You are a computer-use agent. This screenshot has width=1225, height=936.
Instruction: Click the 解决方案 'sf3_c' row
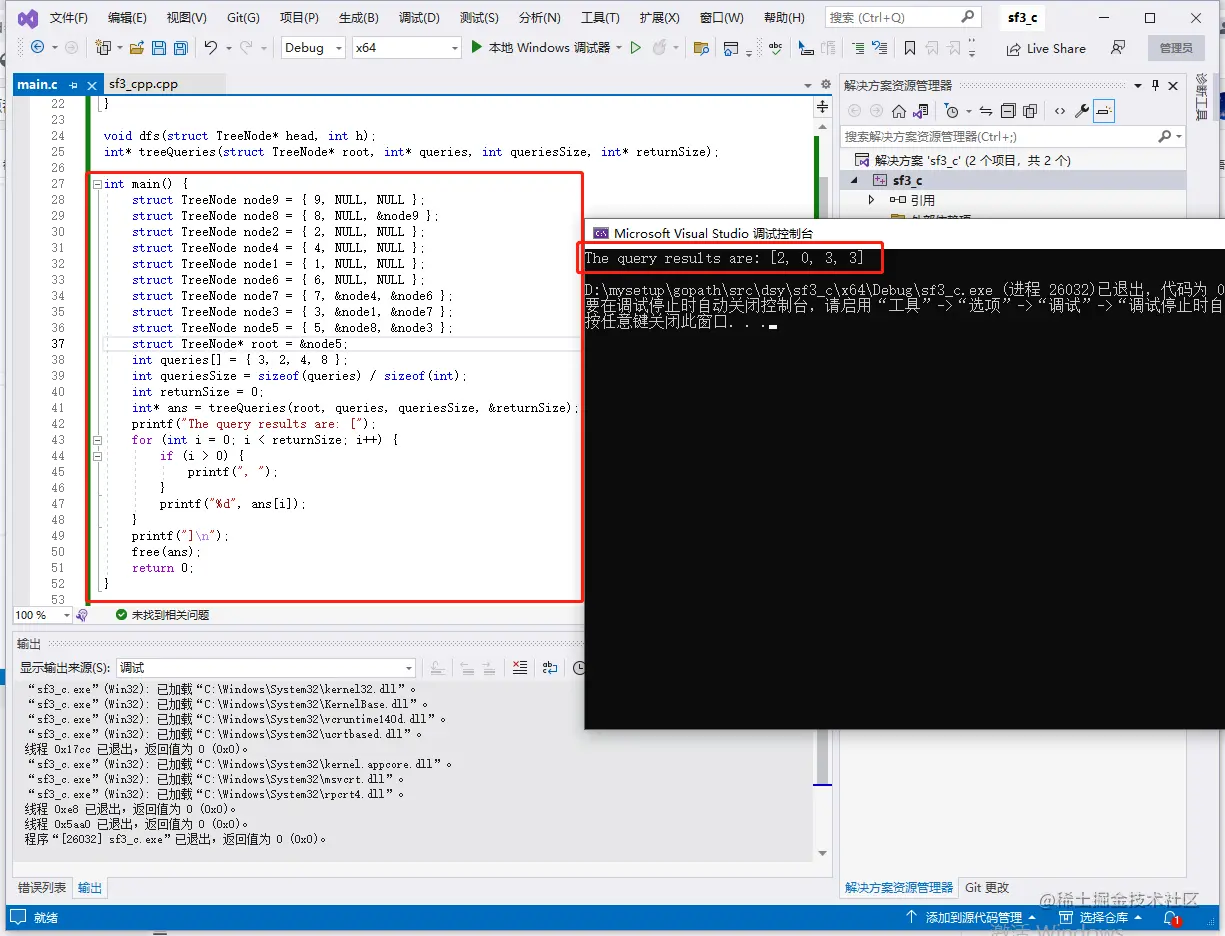click(x=1014, y=160)
